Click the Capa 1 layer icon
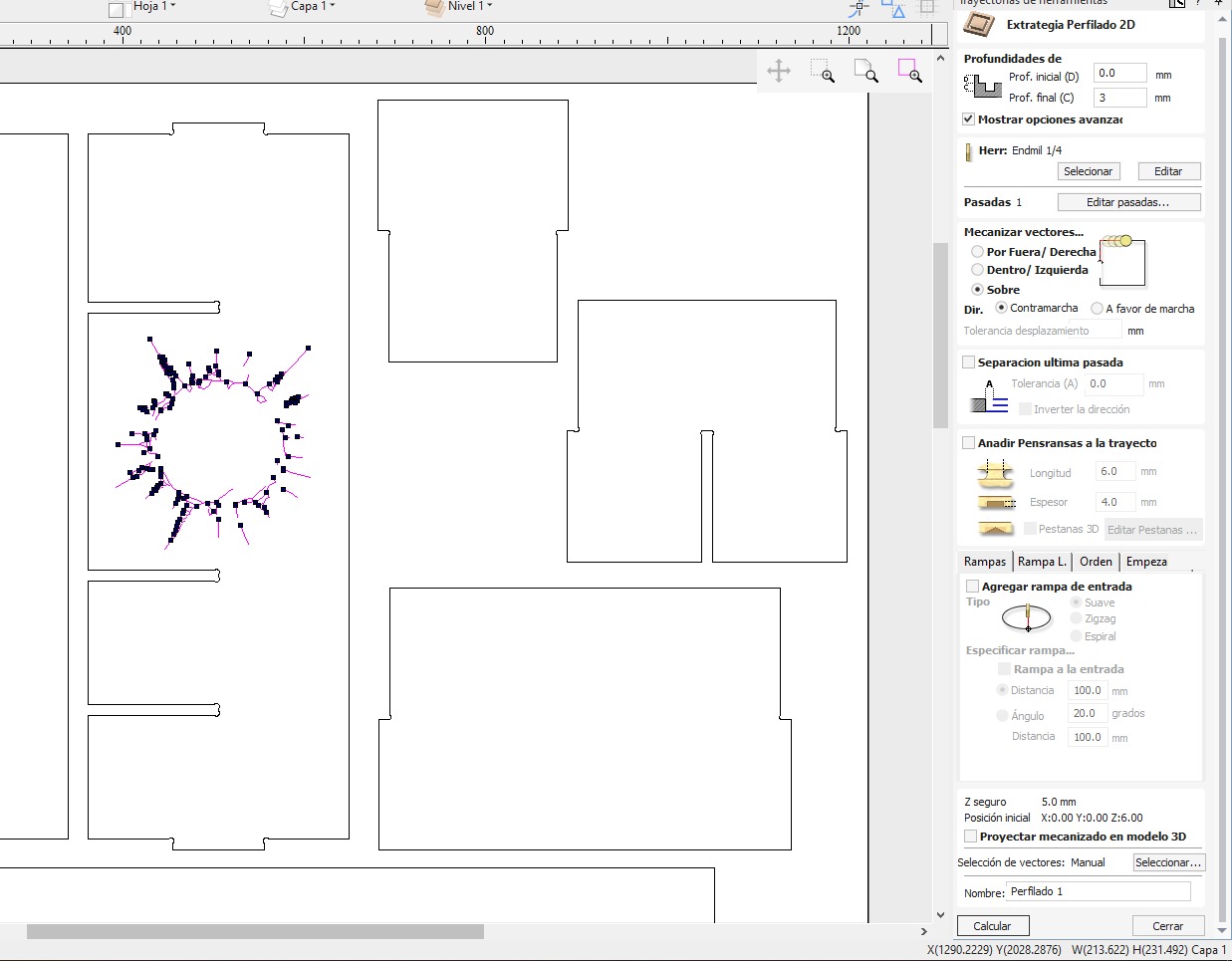Viewport: 1232px width, 961px height. pyautogui.click(x=278, y=8)
